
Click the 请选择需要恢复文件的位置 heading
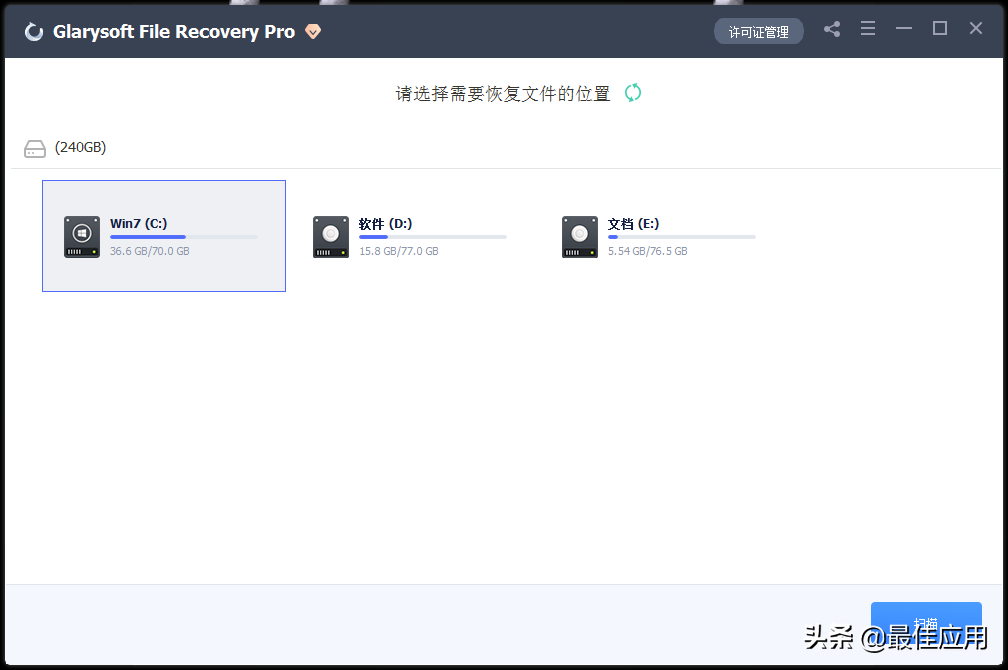coord(503,94)
